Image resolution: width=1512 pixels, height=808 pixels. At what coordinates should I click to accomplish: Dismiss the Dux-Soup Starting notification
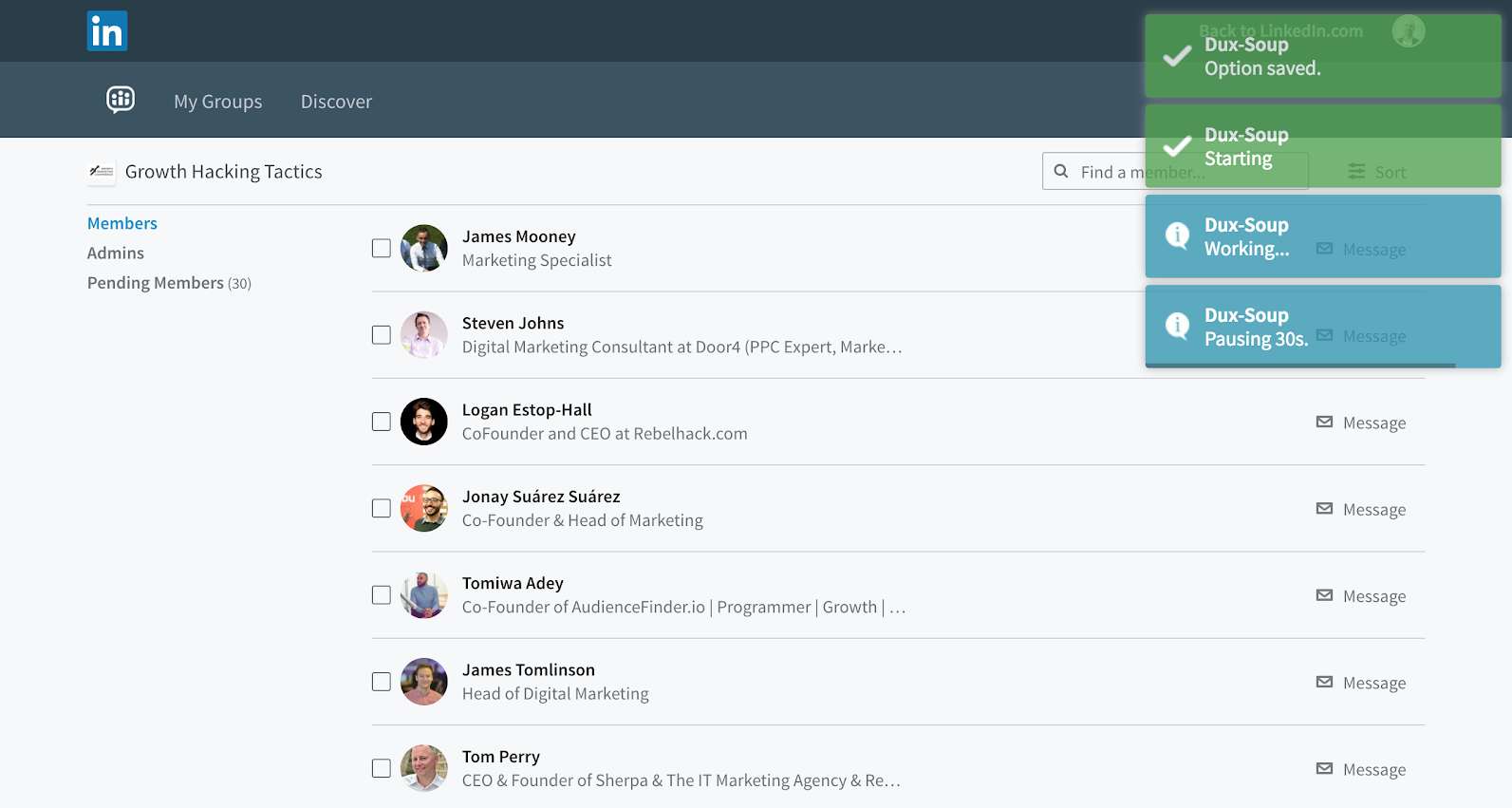1323,146
